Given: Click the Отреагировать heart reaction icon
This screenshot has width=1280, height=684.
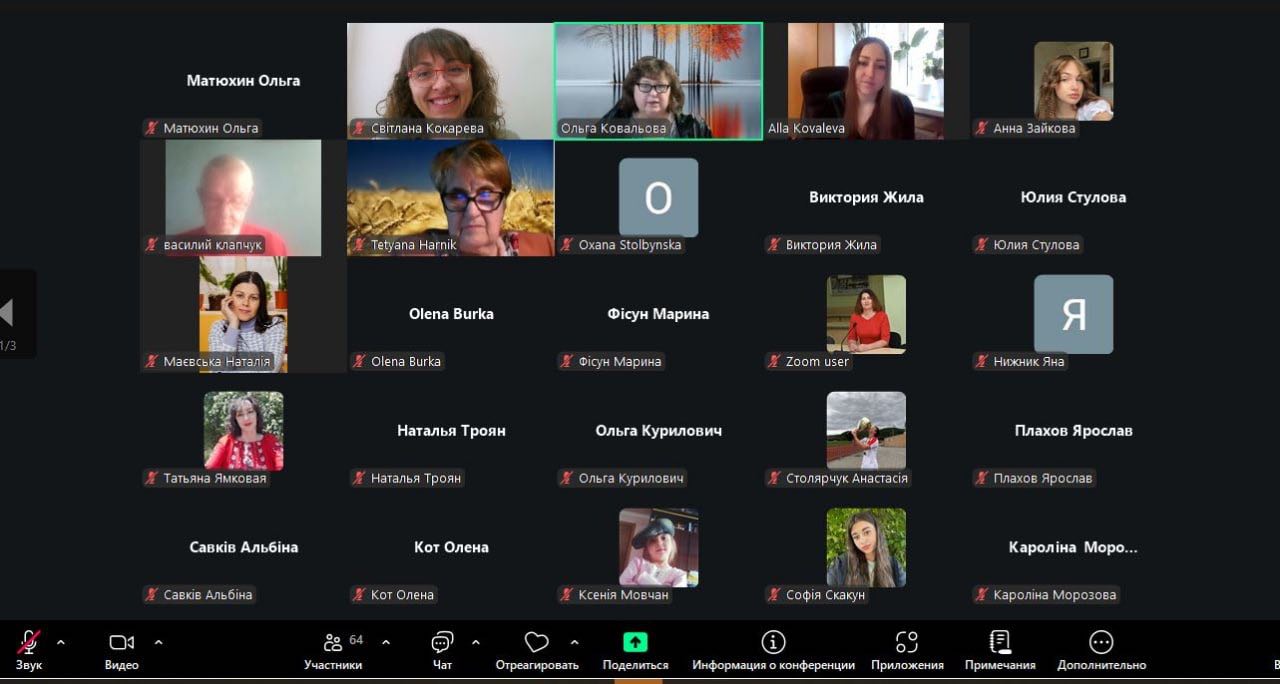Looking at the screenshot, I should pos(537,642).
